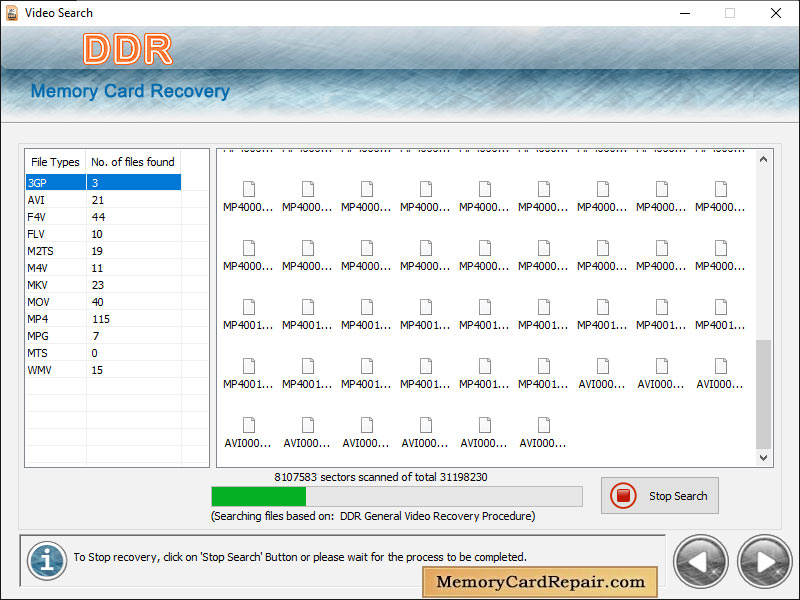The height and width of the screenshot is (600, 800).
Task: Click the sectors scanned status text
Action: (381, 477)
